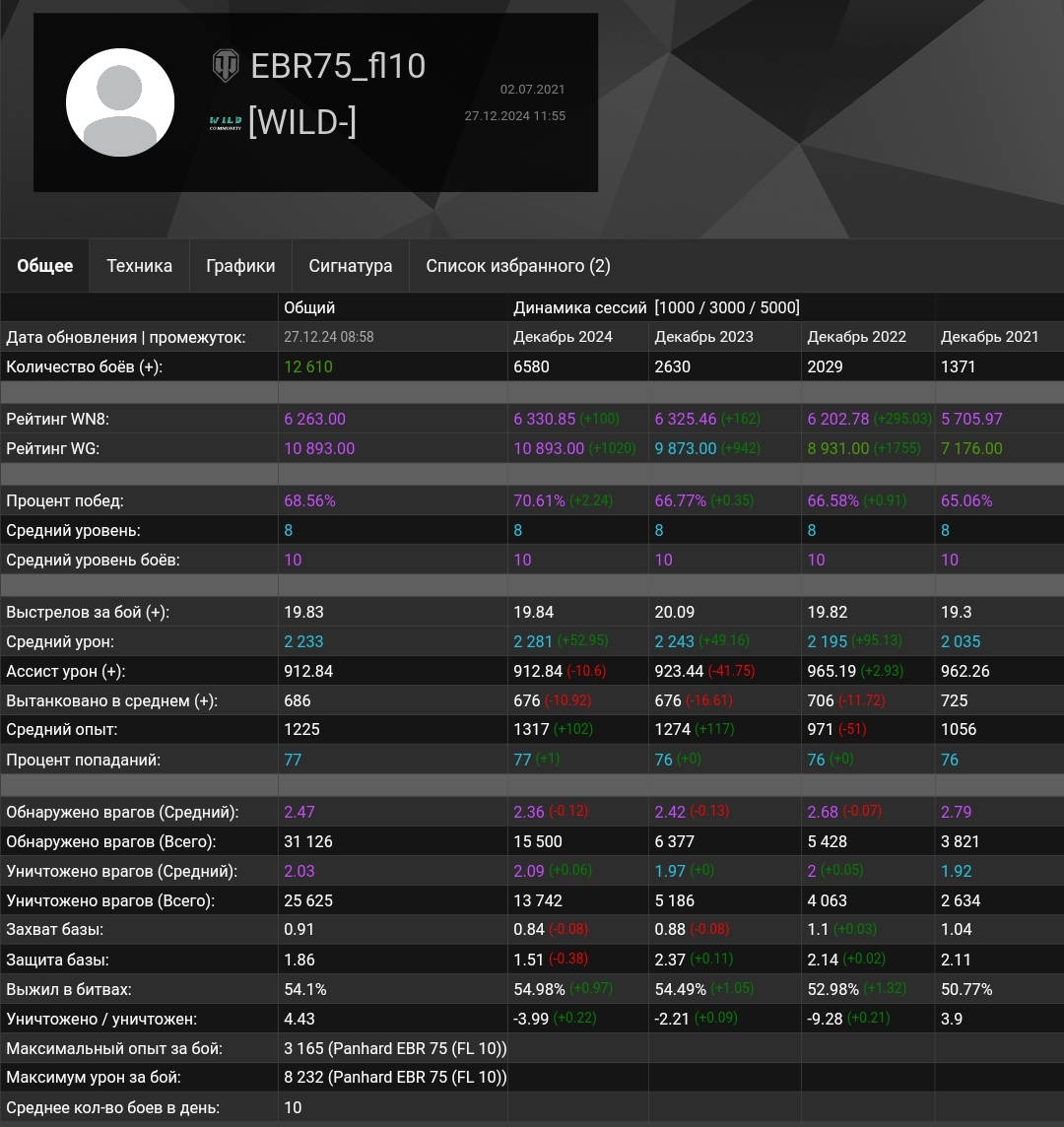Click the World of Tanks logo icon
The height and width of the screenshot is (1127, 1064).
click(x=226, y=66)
